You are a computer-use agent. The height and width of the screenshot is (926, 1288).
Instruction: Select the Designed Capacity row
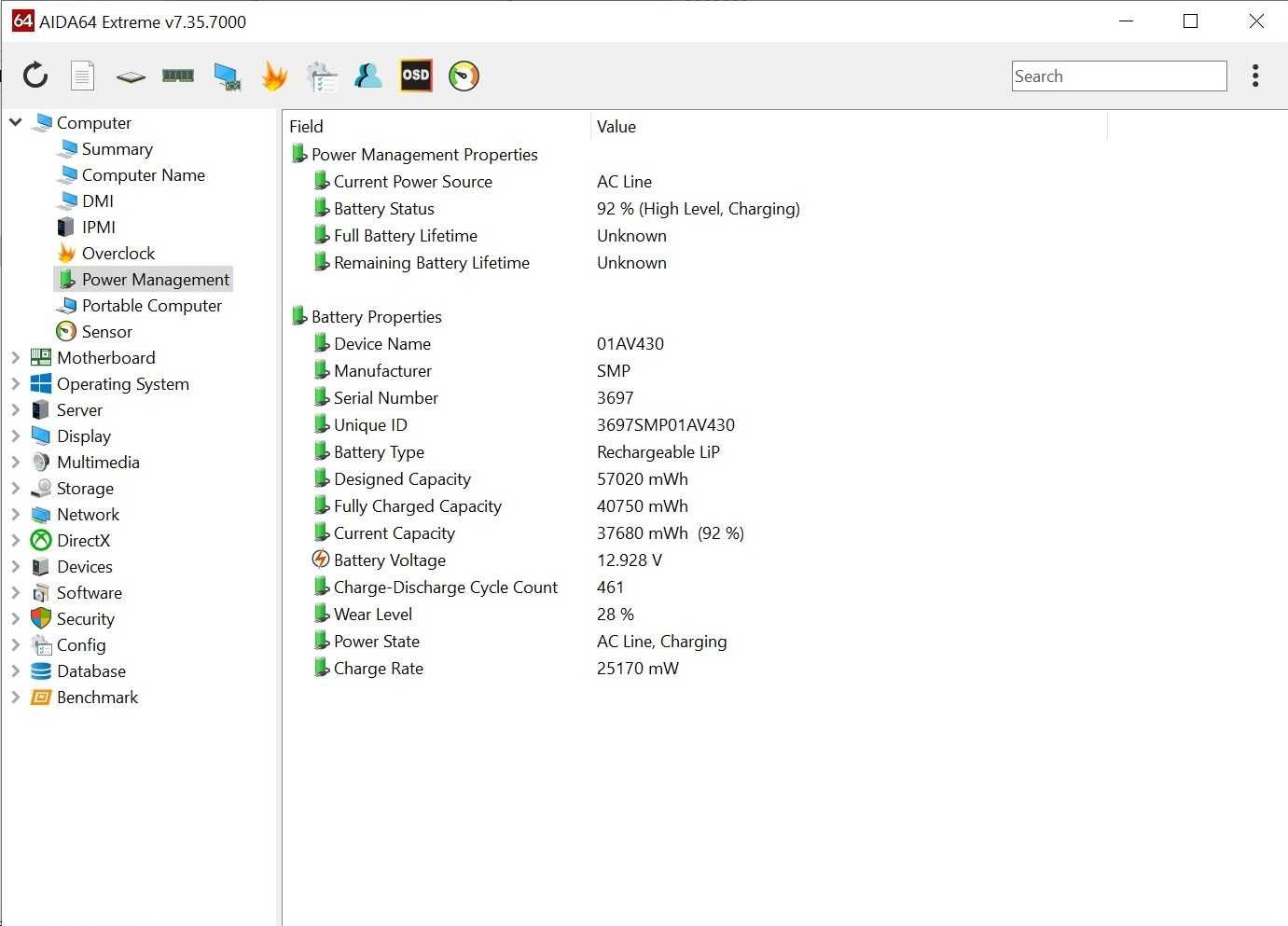[402, 478]
